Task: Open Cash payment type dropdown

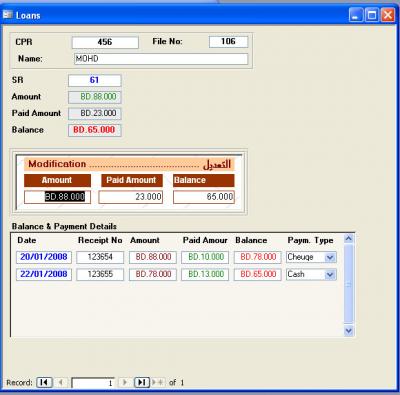Action: [330, 275]
